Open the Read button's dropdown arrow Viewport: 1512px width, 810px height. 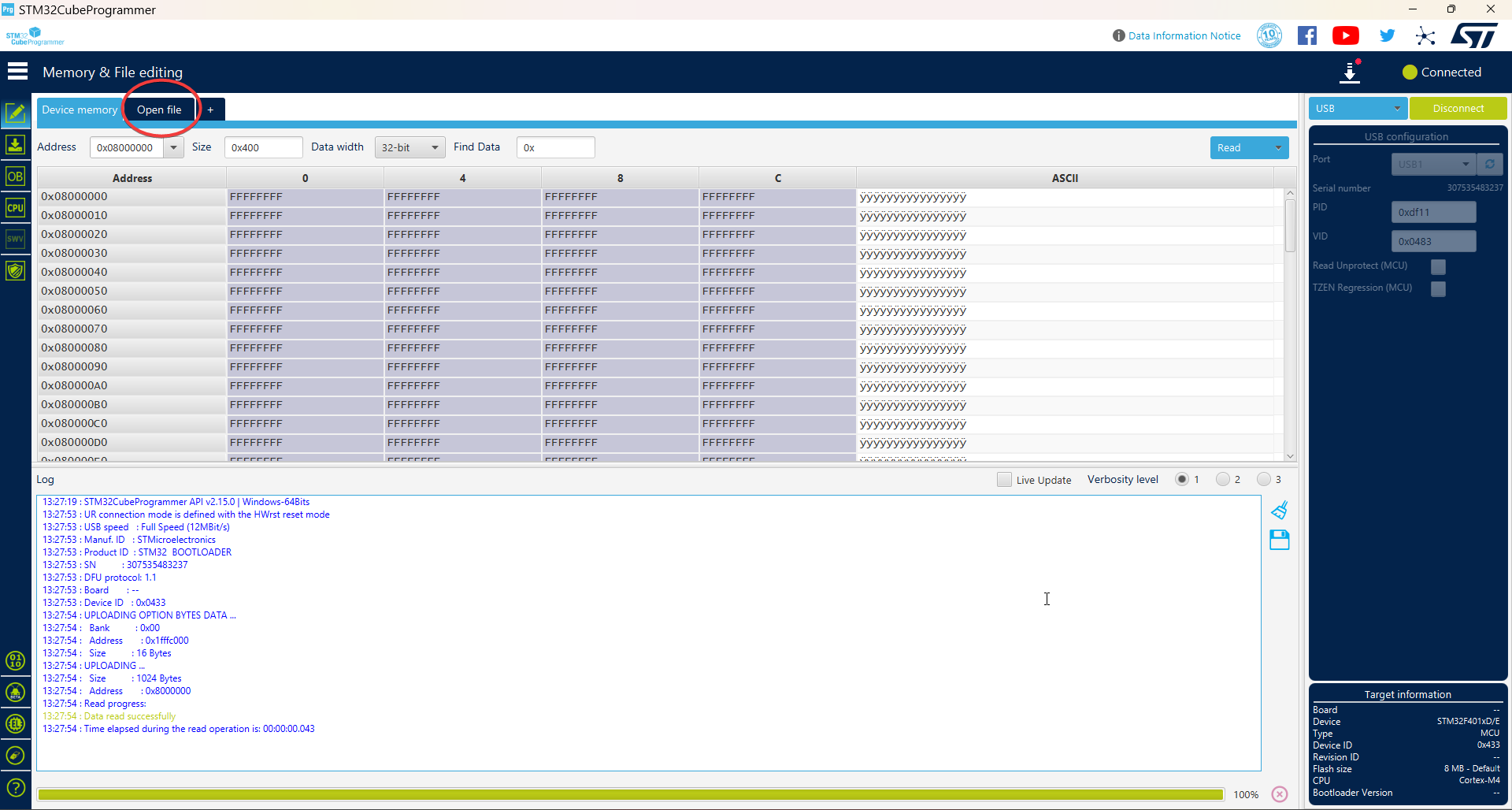tap(1278, 147)
